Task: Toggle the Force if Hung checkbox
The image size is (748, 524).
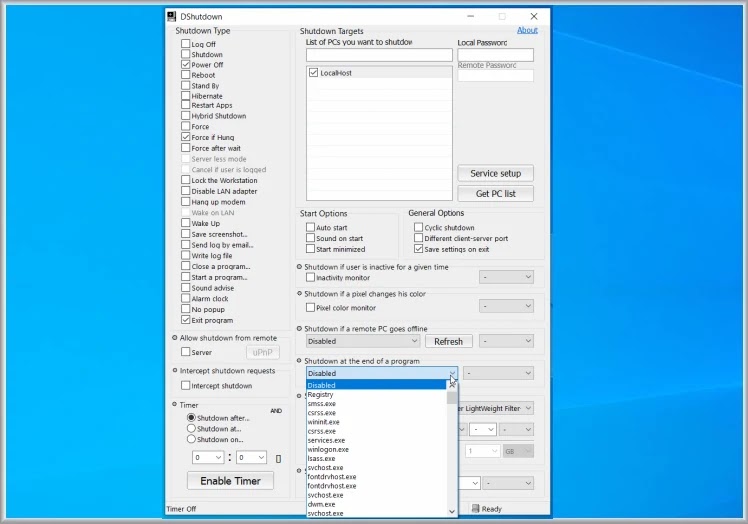Action: (186, 137)
